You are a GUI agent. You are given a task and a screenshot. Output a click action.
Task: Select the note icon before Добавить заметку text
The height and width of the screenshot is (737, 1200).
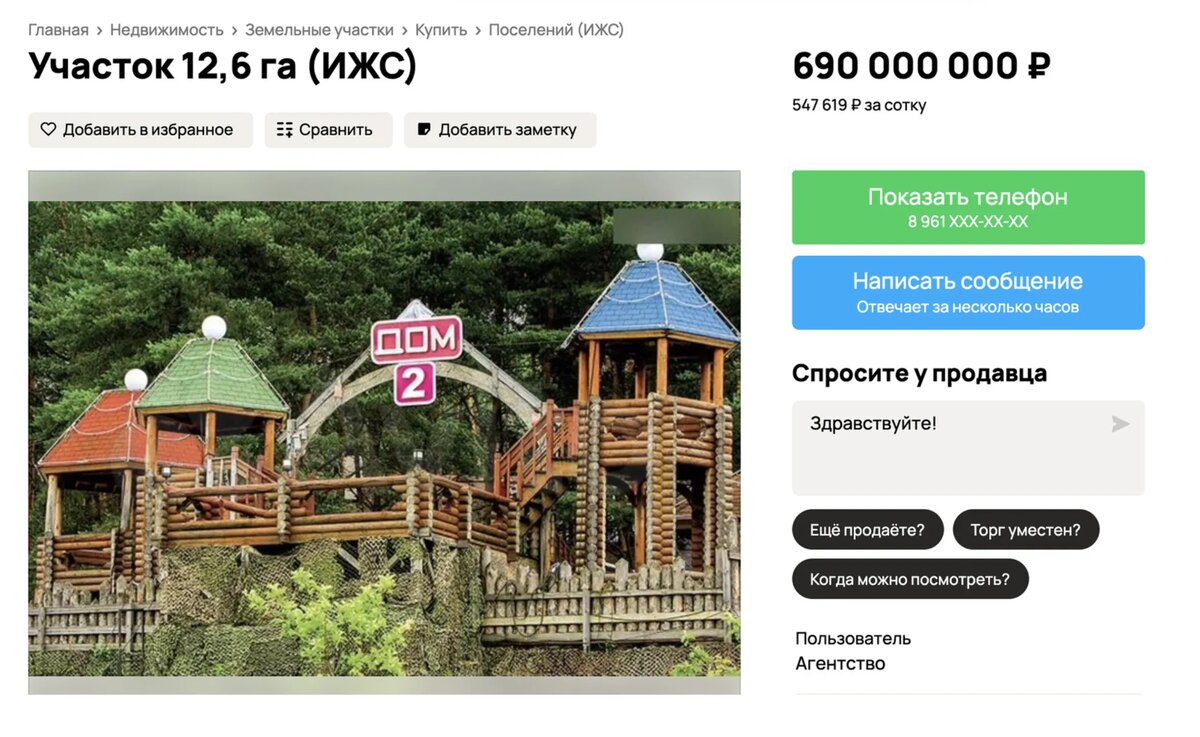[x=422, y=129]
